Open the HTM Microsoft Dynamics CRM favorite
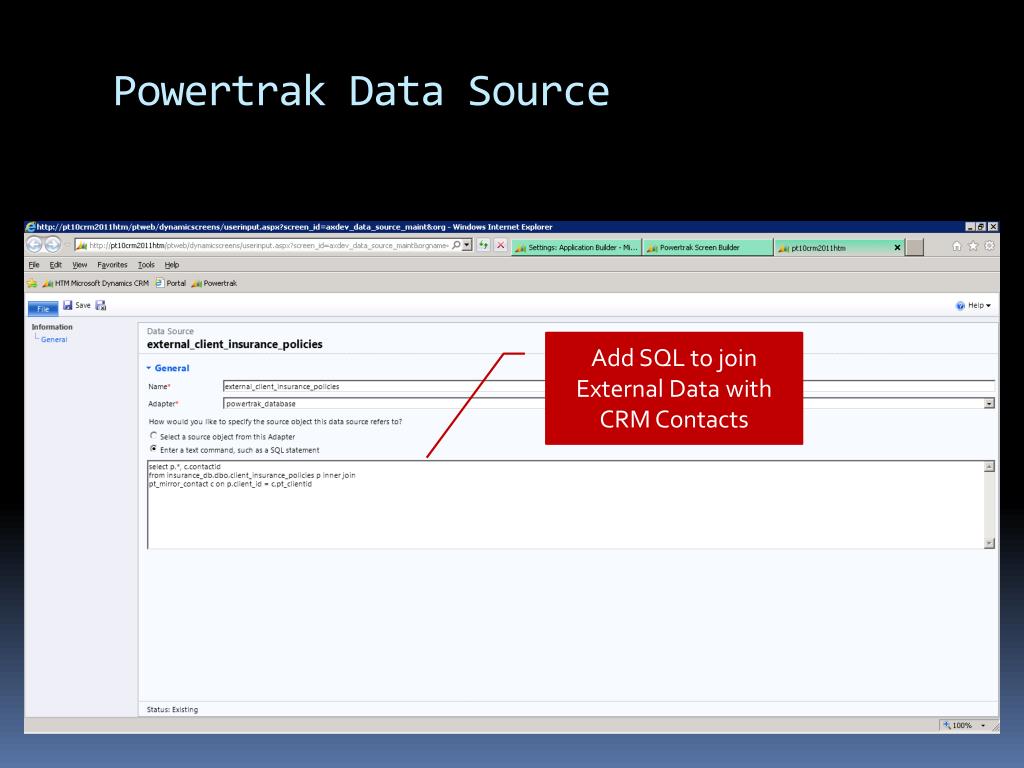1024x768 pixels. 95,283
